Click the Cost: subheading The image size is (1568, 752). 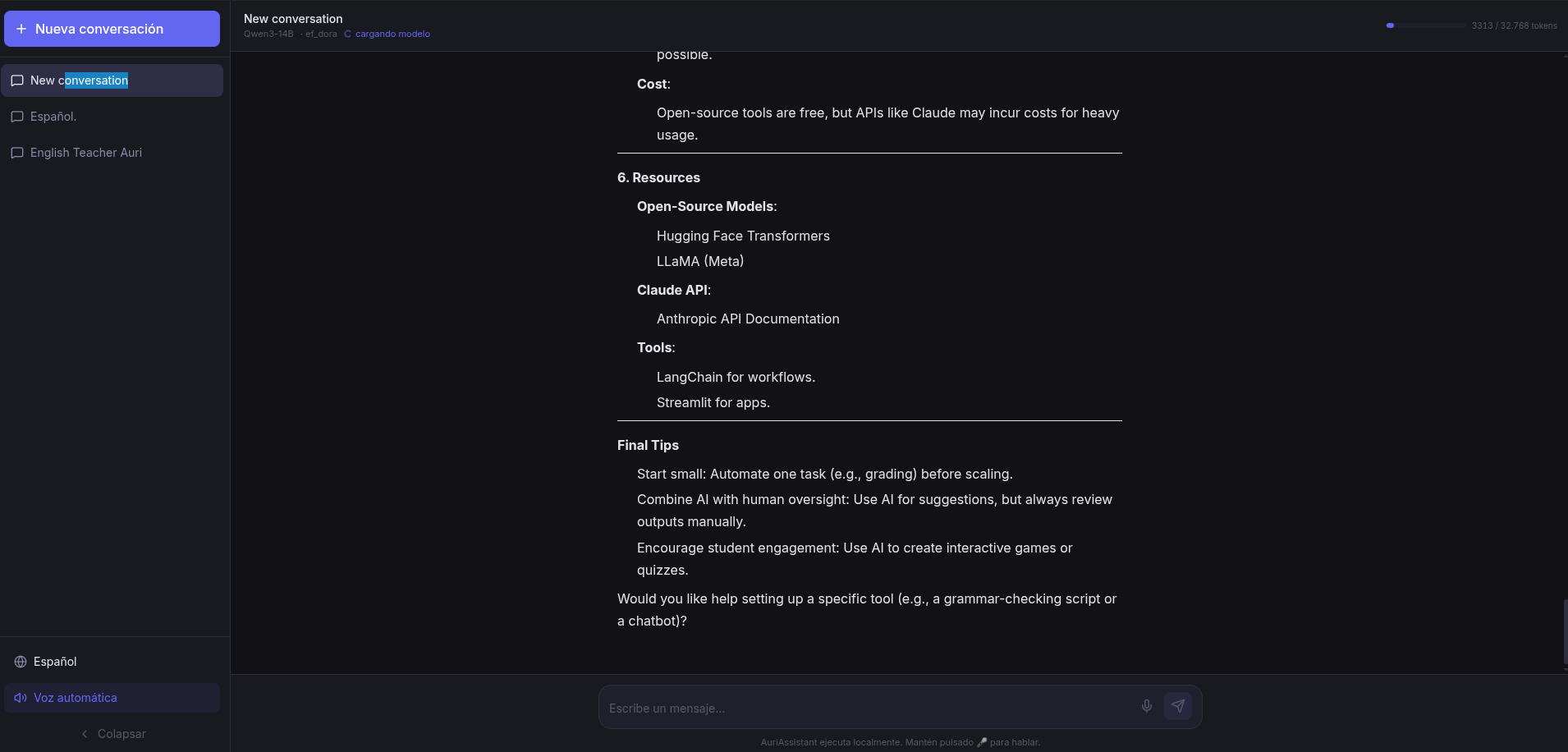653,84
